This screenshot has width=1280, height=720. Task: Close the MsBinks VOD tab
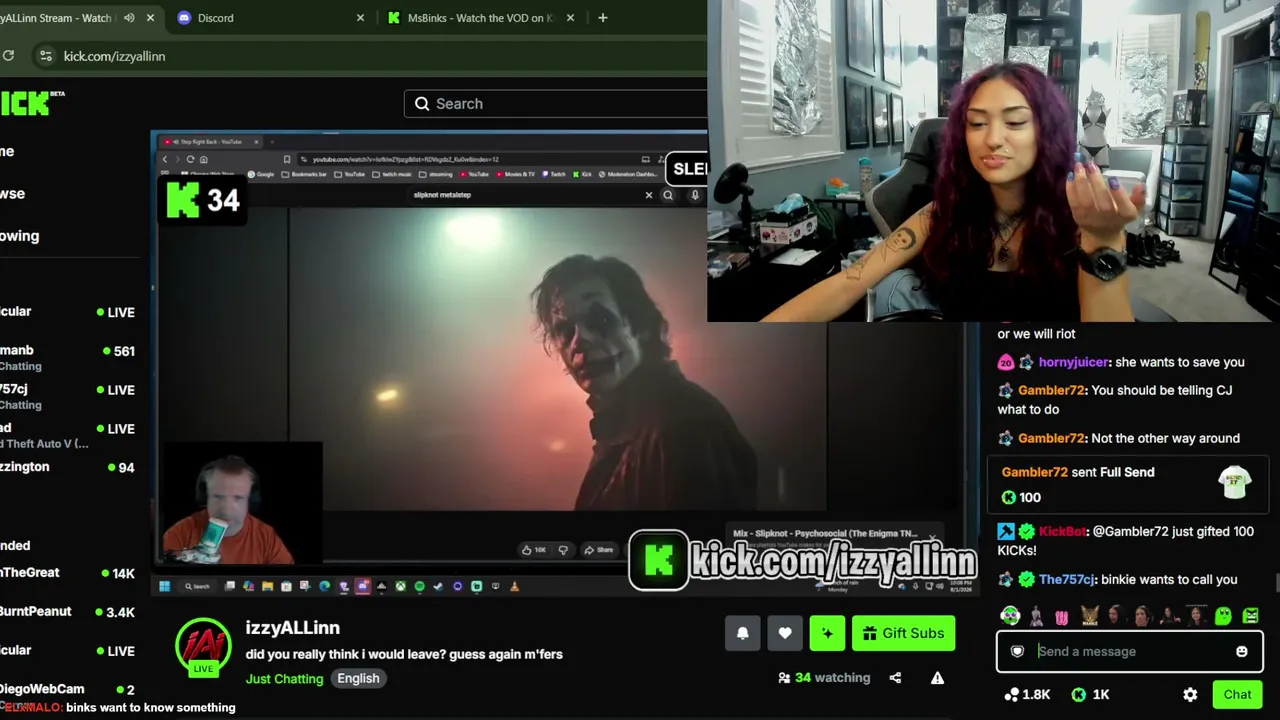click(570, 18)
